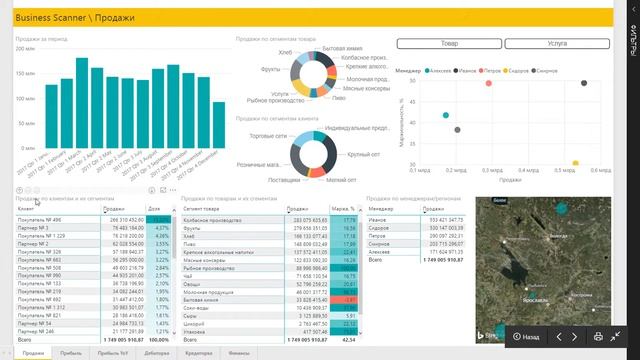This screenshot has width=640, height=360.
Task: Click the Сегмент товара column header
Action: (201, 209)
